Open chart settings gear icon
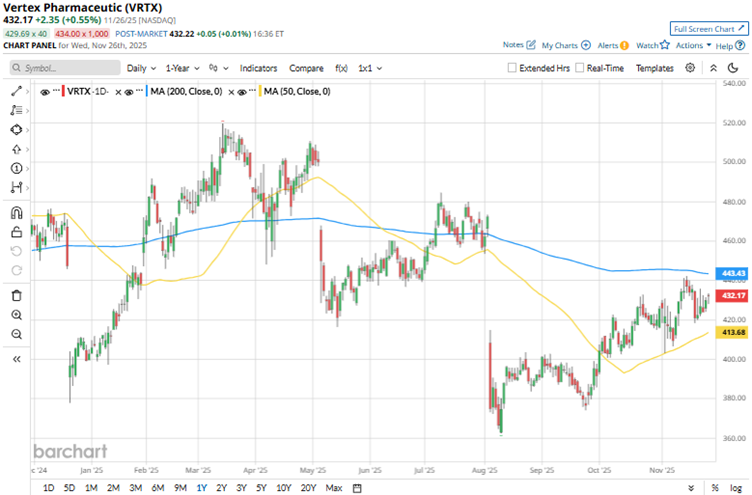 [x=690, y=68]
